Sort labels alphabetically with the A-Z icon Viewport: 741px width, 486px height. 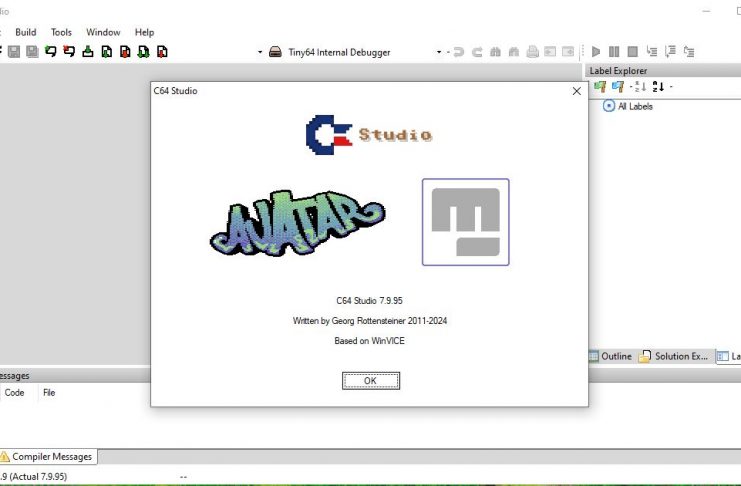click(658, 87)
